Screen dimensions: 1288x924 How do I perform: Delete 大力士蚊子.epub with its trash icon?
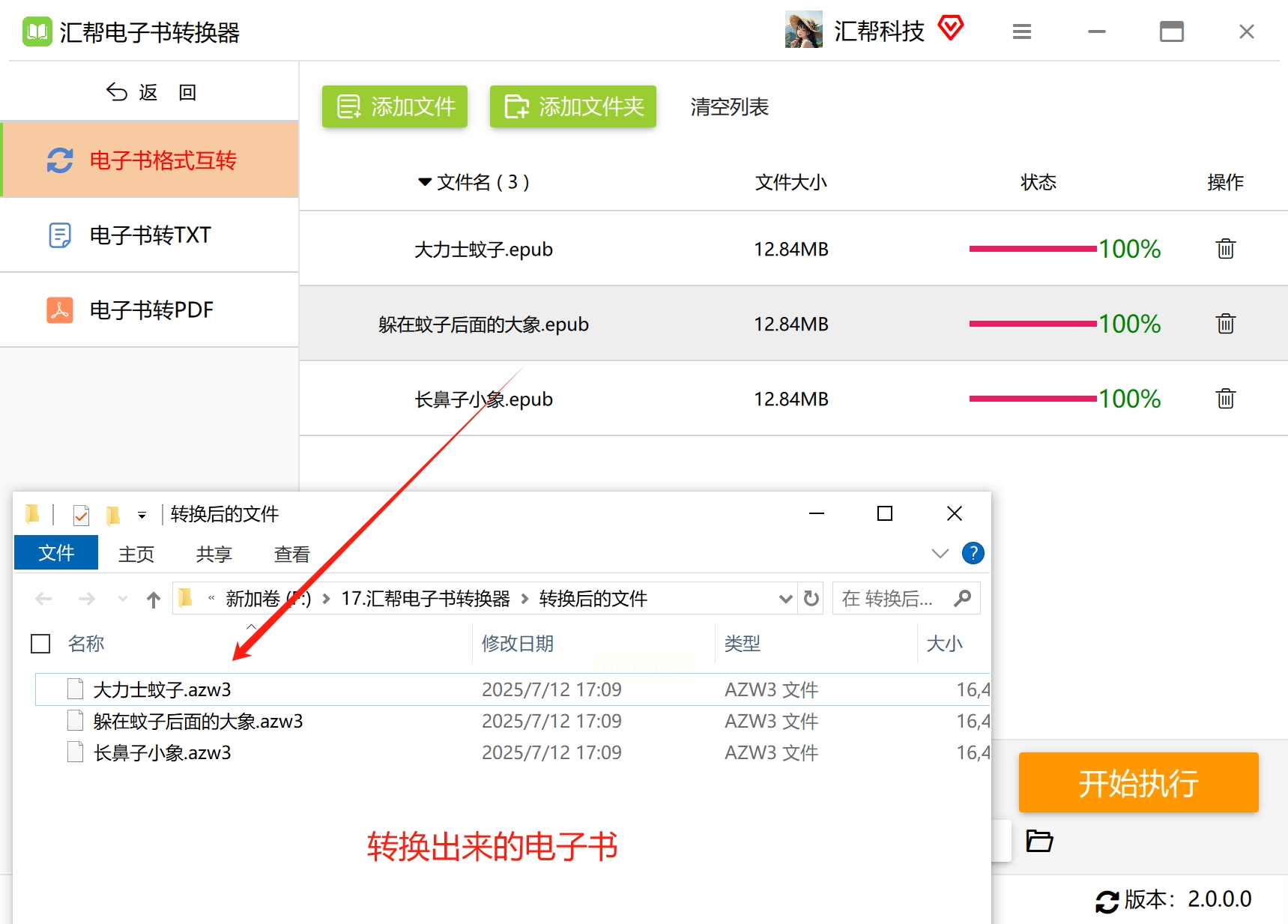pos(1225,249)
